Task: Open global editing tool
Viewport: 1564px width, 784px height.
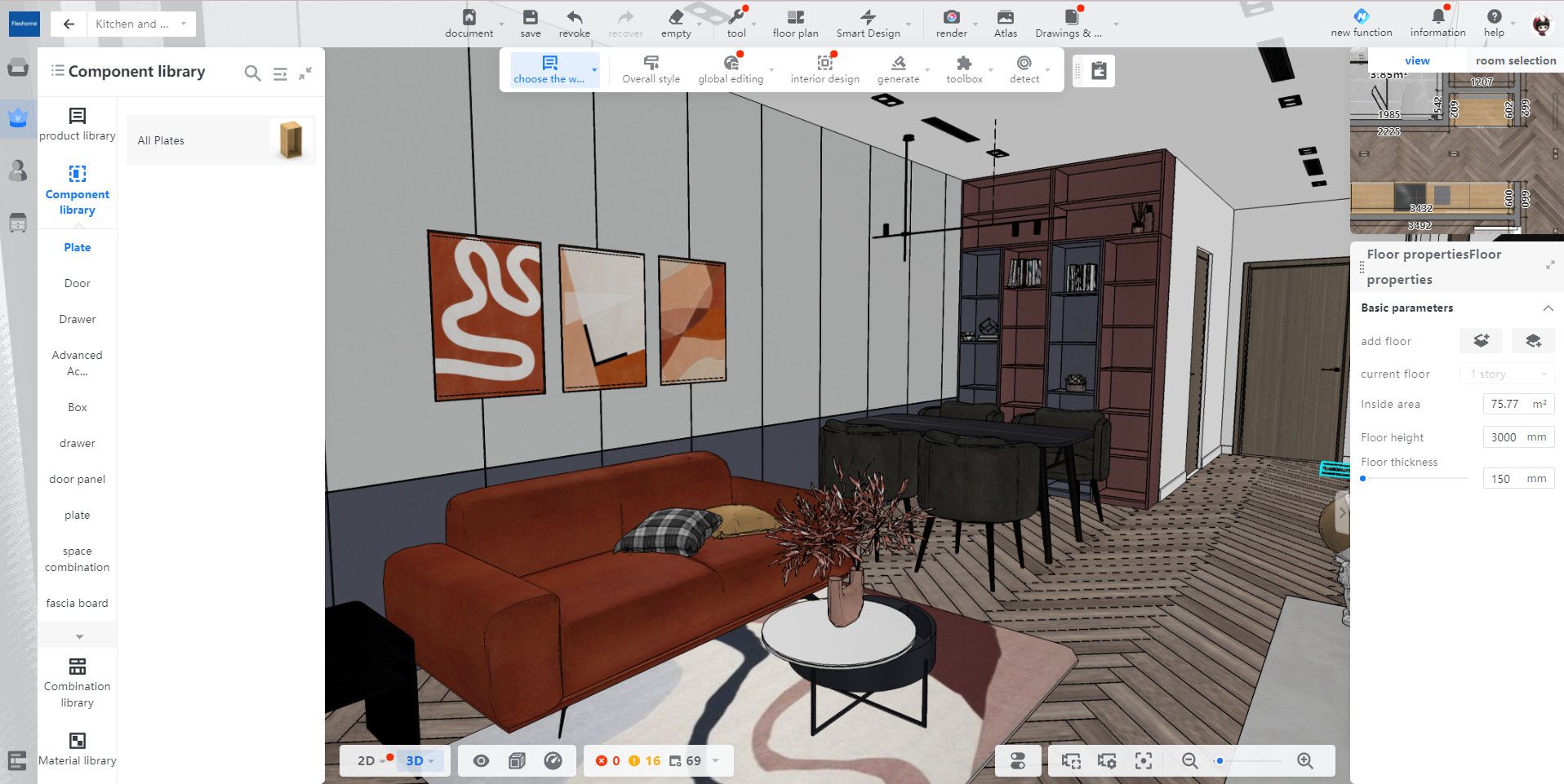Action: (731, 63)
